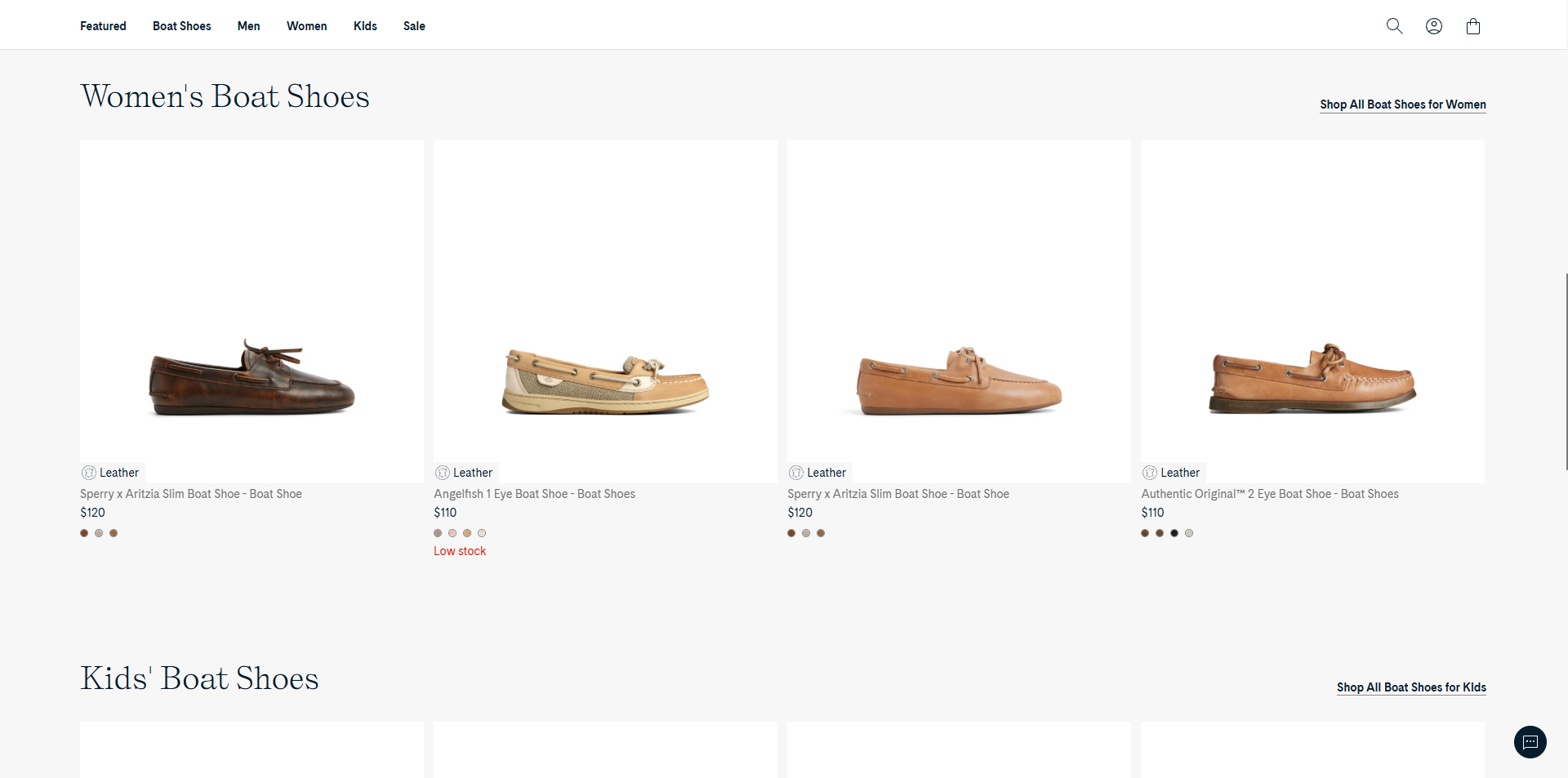Click the account profile icon
The width and height of the screenshot is (1568, 778).
(1433, 25)
